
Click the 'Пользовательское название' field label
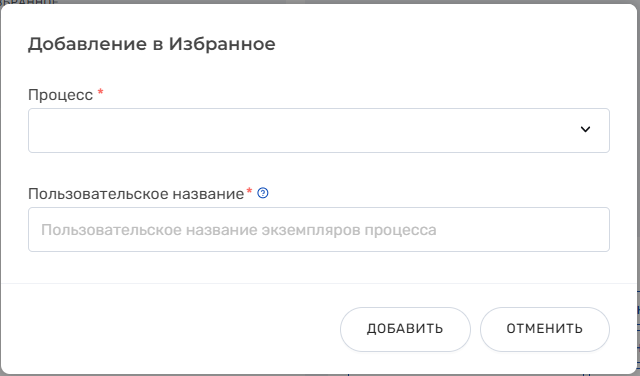(136, 194)
